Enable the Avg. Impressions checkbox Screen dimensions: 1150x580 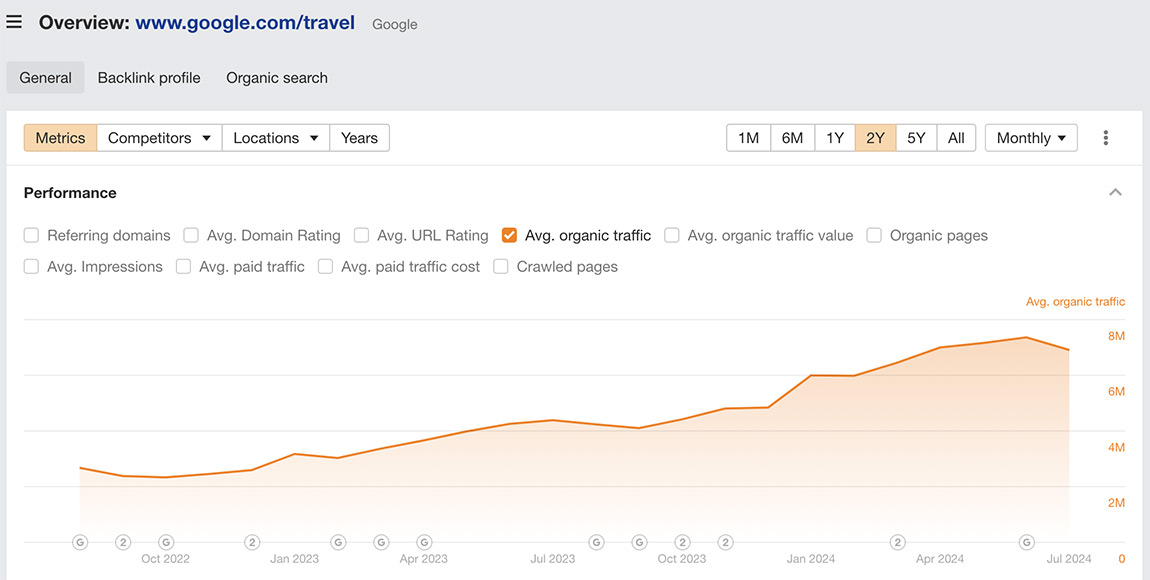click(31, 267)
